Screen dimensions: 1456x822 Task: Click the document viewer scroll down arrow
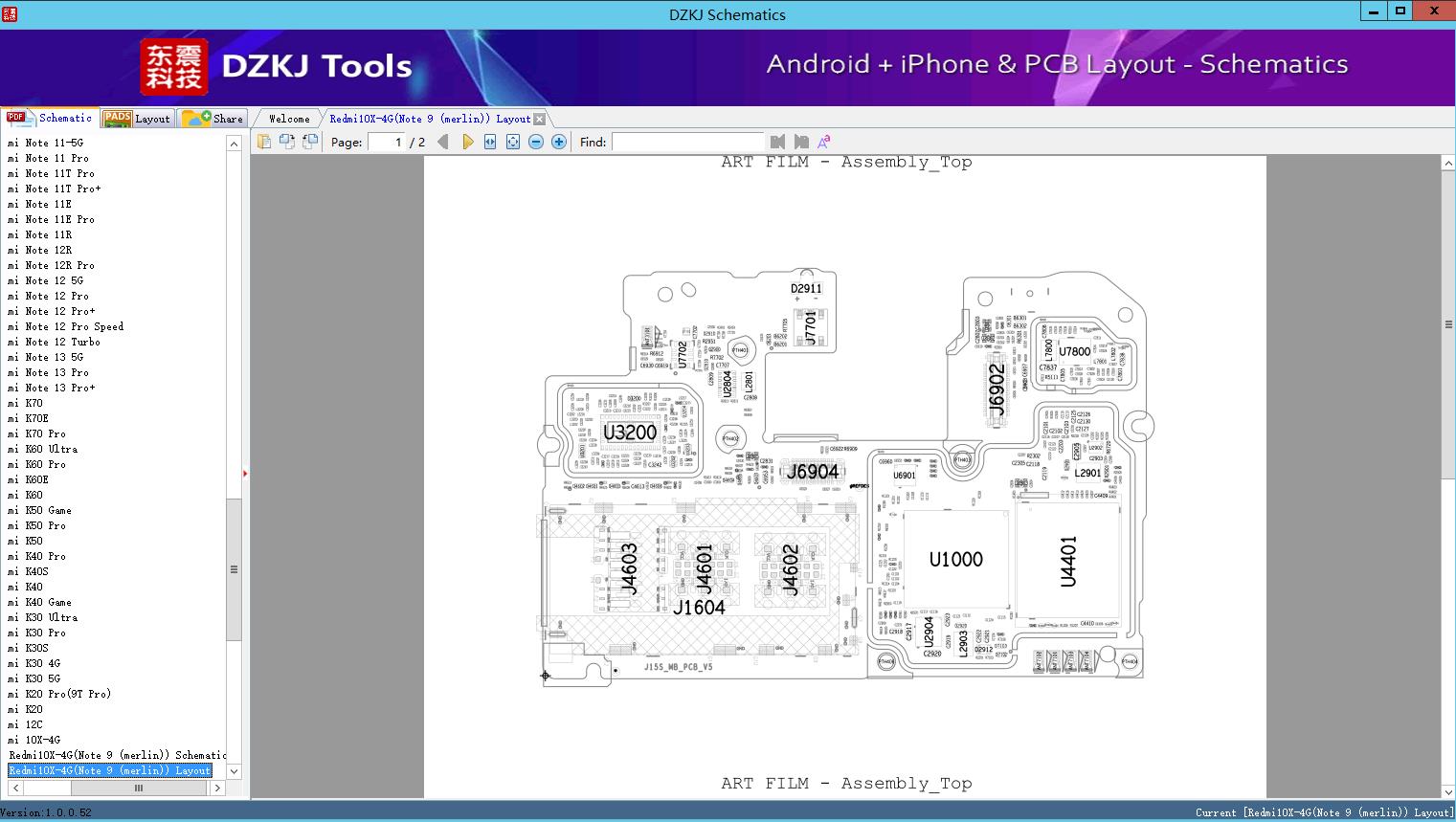click(x=1448, y=791)
